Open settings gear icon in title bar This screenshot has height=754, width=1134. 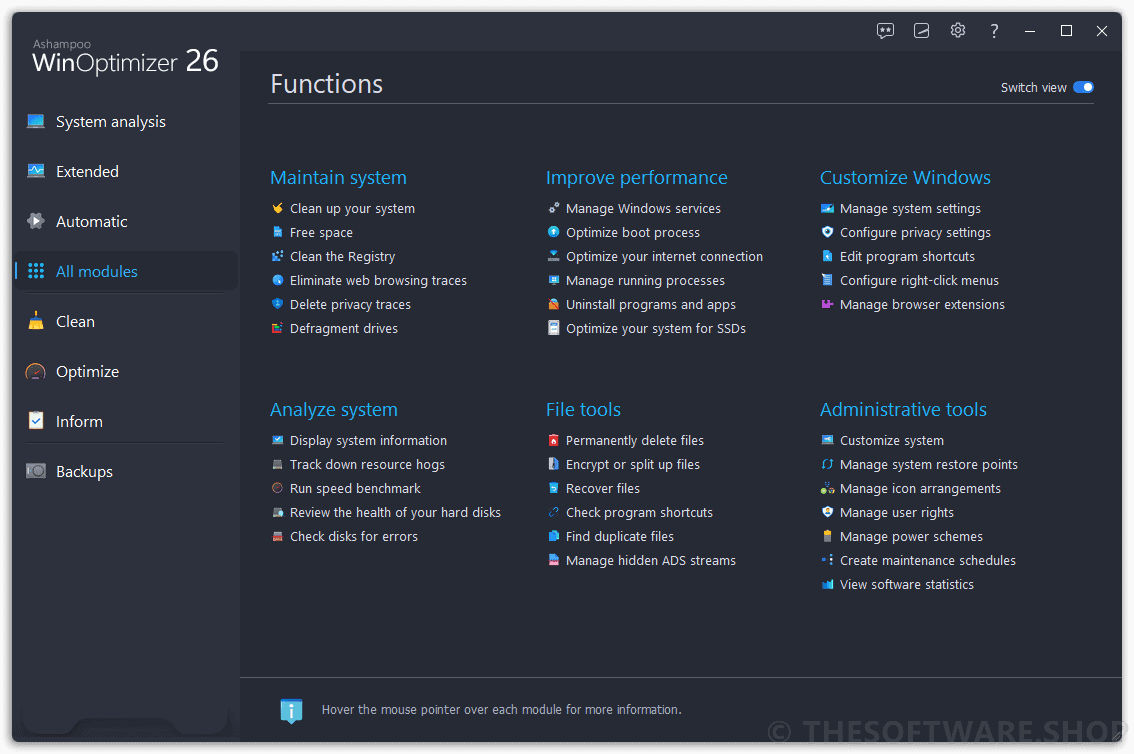click(x=958, y=30)
